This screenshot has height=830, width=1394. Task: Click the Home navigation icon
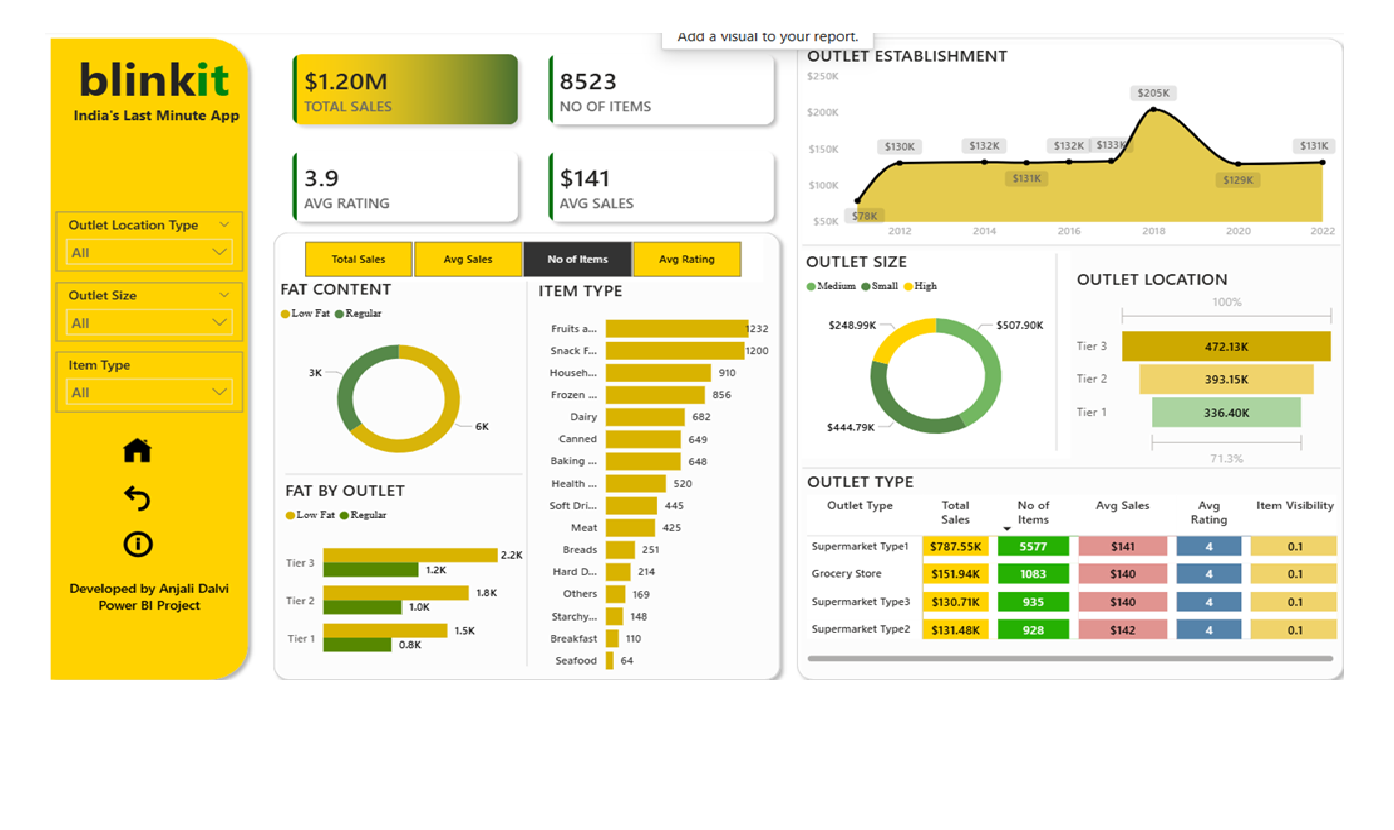click(137, 450)
